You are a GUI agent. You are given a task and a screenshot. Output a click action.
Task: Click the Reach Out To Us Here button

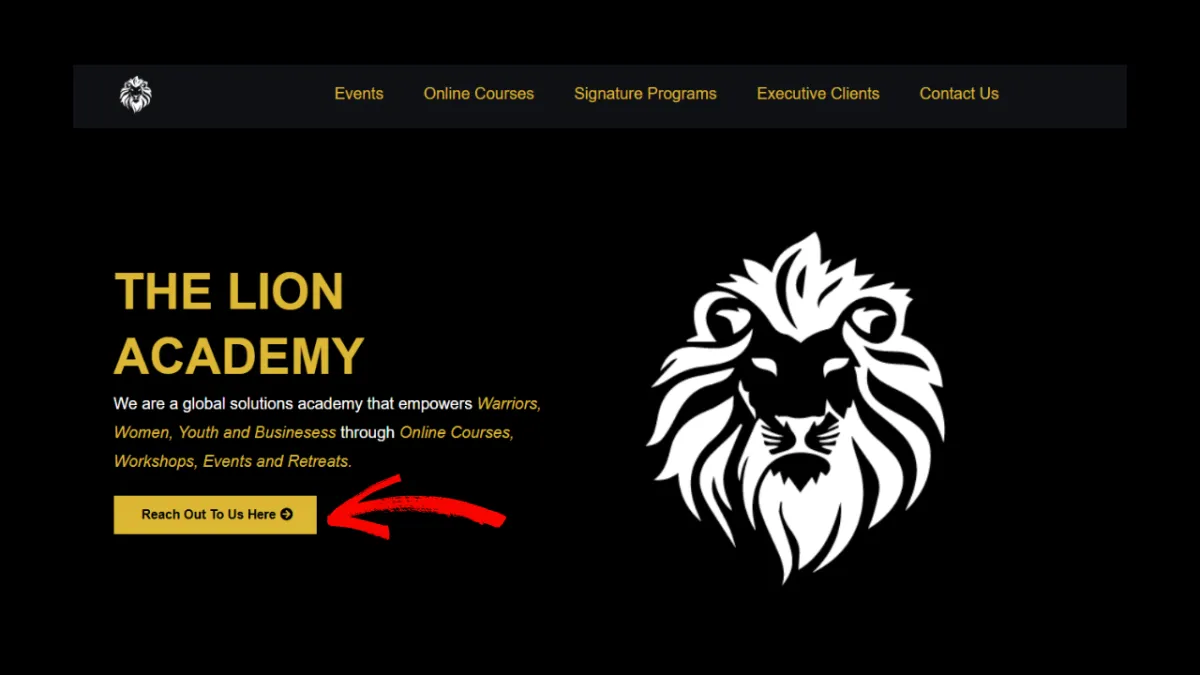[215, 514]
